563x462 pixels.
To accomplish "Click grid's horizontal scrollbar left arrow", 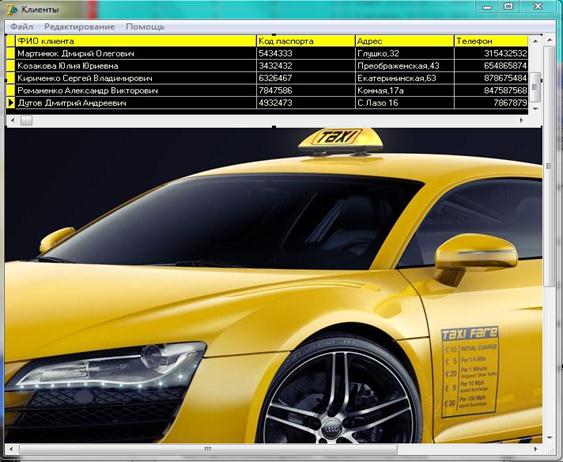I will pos(13,121).
